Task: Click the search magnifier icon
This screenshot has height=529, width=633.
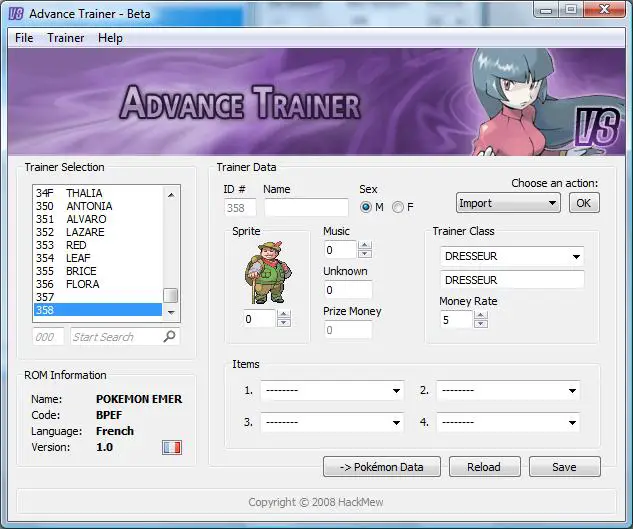Action: [x=170, y=336]
